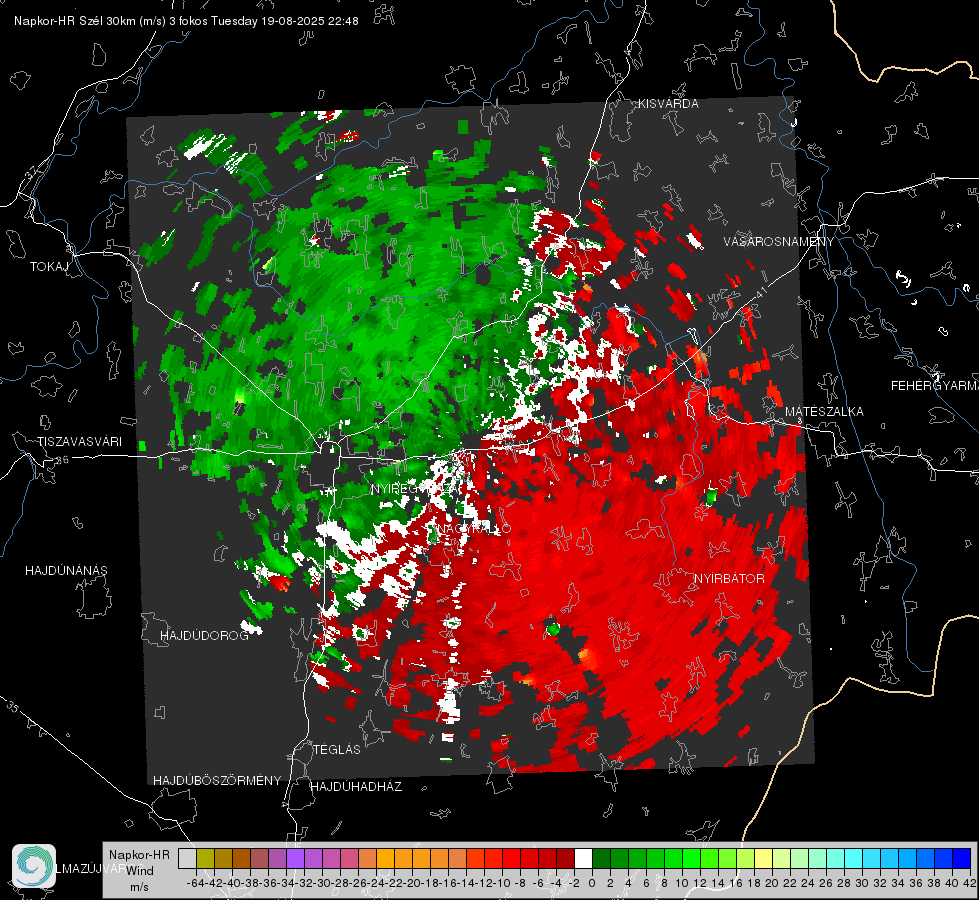Click the HAJDÚHADHÁZ town label
The height and width of the screenshot is (900, 979).
357,787
